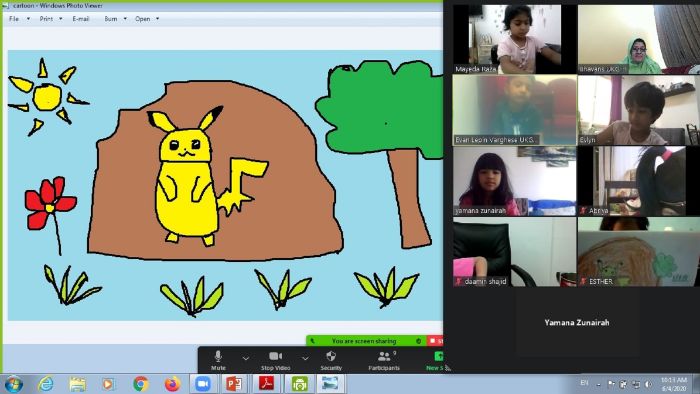Mute the microphone in Zoom toolbar
Viewport: 700px width, 394px height.
218,361
